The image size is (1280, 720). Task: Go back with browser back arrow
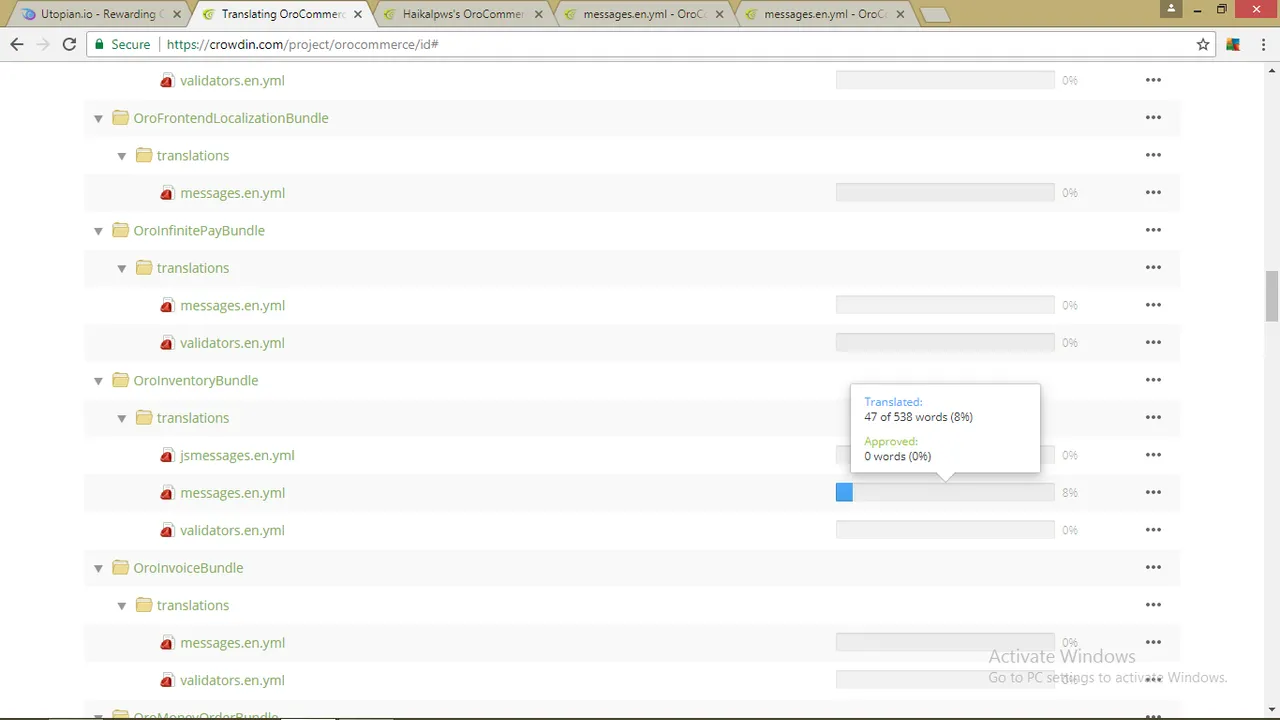(17, 44)
